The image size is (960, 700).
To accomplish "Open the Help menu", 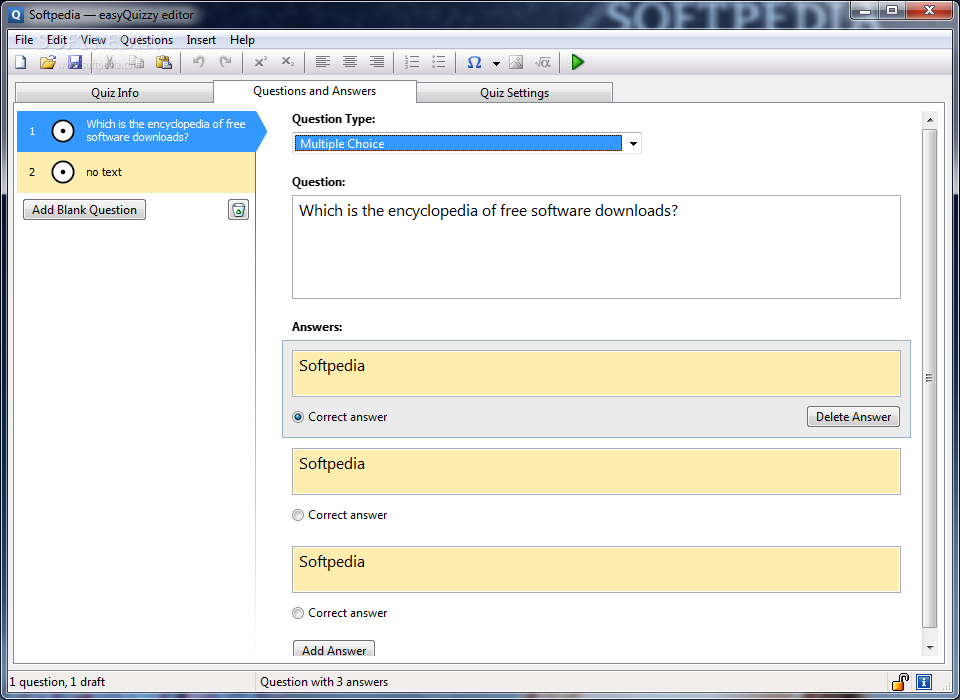I will (242, 40).
